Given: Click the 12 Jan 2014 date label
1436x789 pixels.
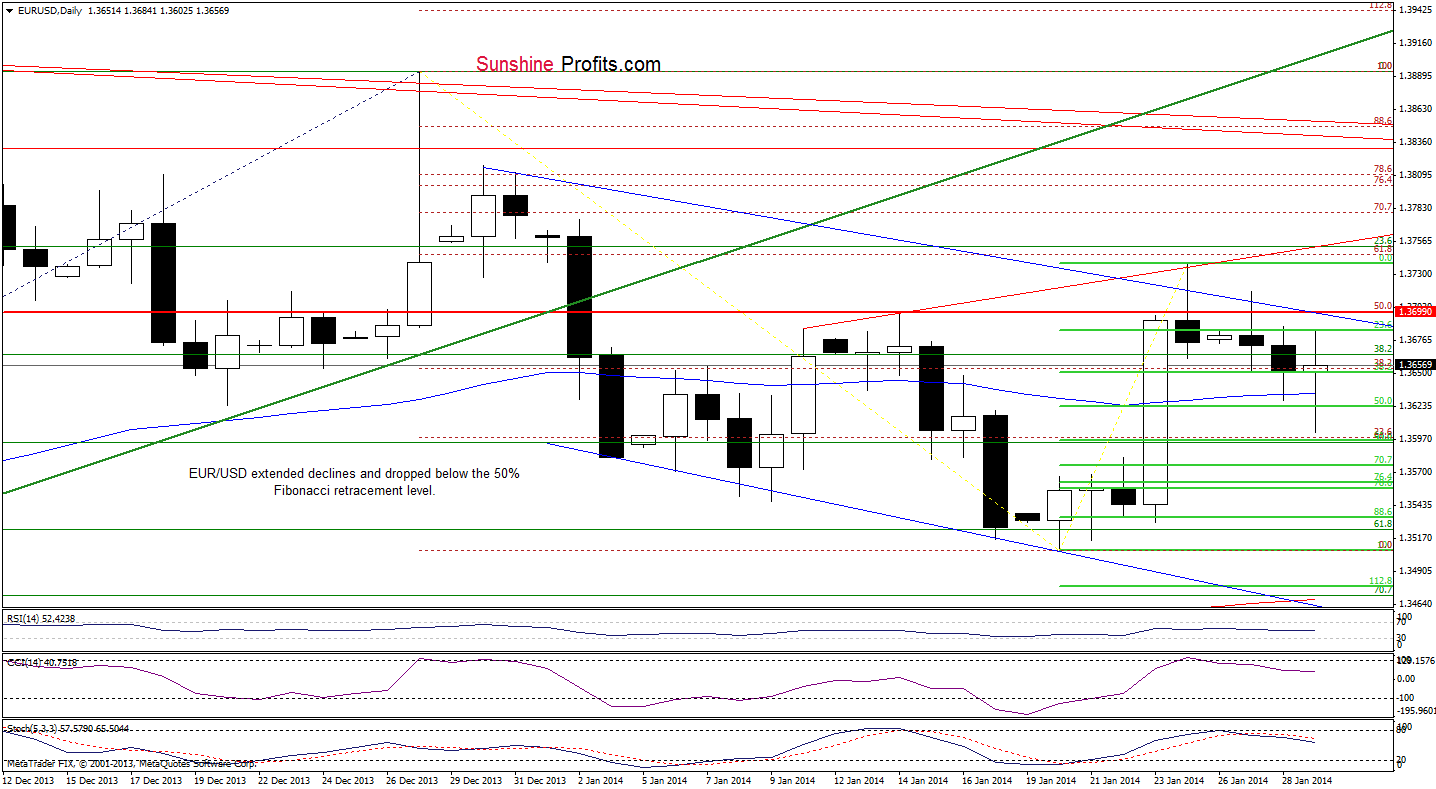Looking at the screenshot, I should tap(859, 780).
